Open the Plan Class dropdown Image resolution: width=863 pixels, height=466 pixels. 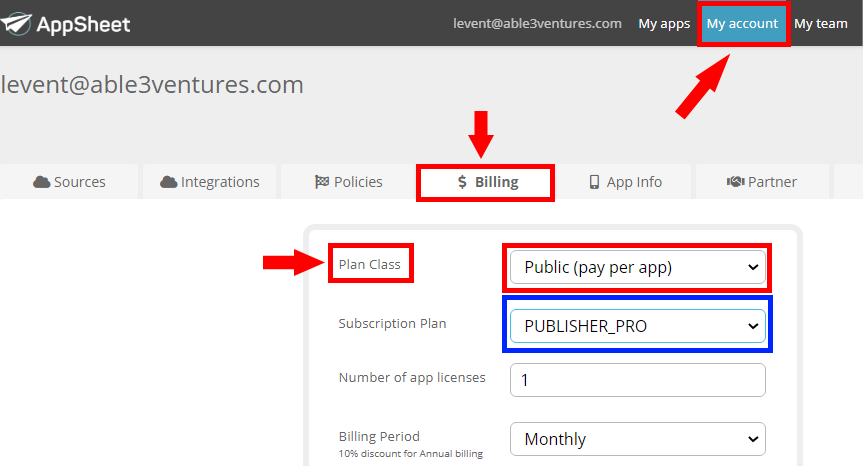click(637, 267)
